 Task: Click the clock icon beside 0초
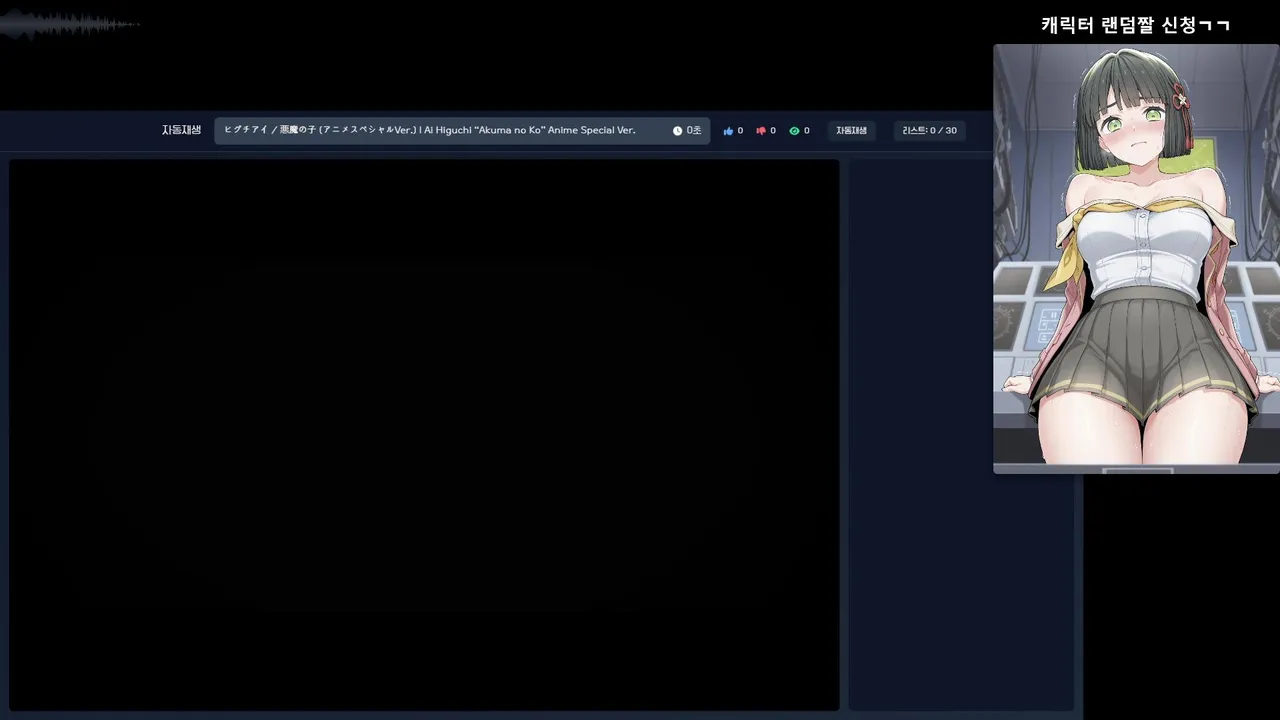pyautogui.click(x=677, y=131)
